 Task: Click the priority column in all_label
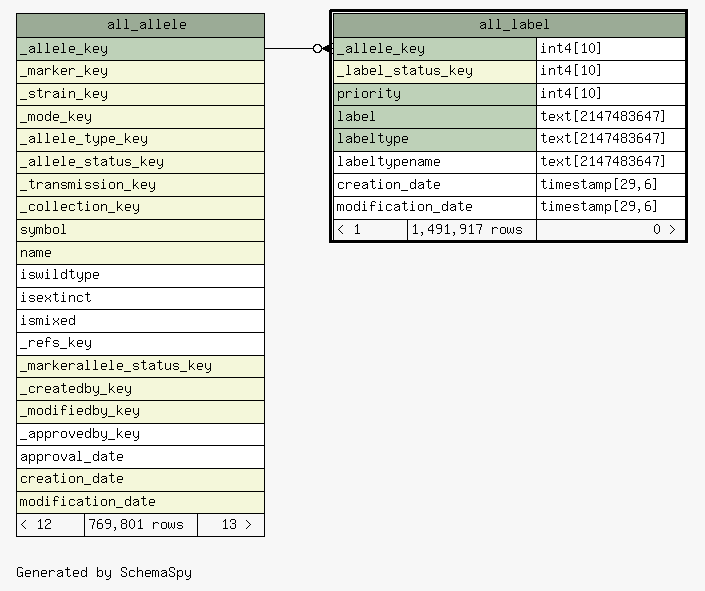[x=435, y=94]
